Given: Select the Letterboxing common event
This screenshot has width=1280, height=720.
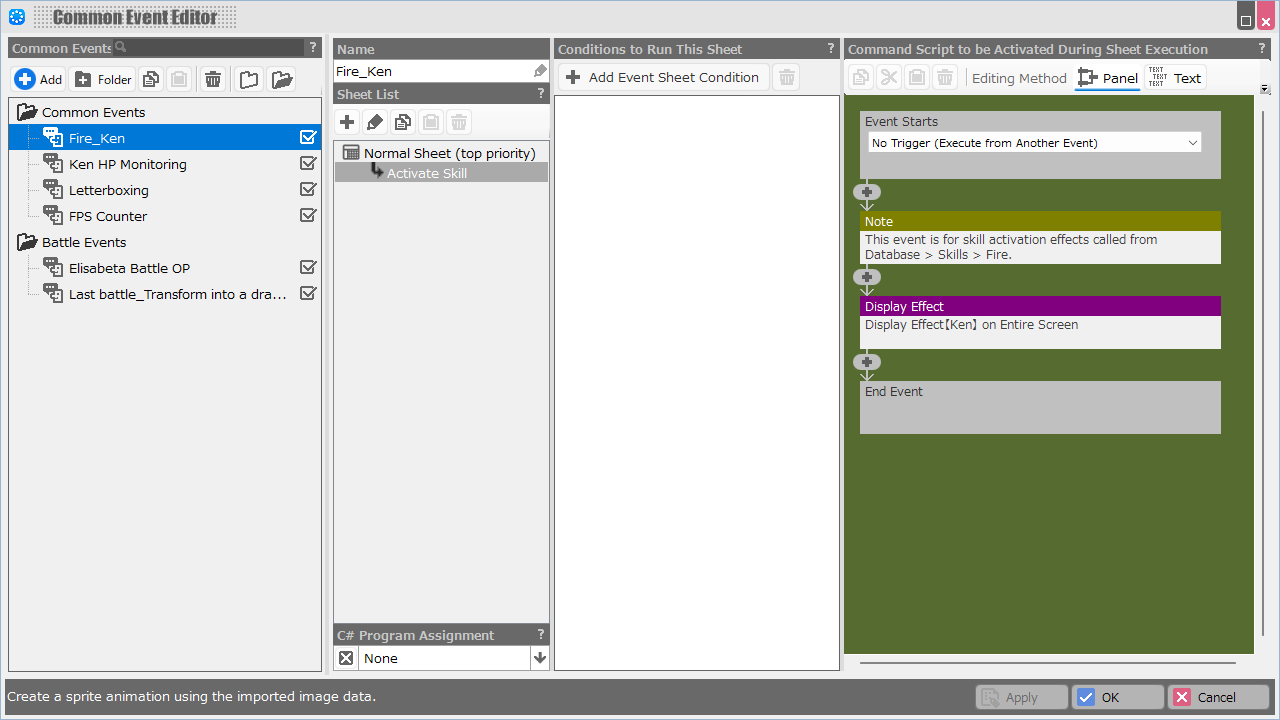Looking at the screenshot, I should (x=108, y=190).
